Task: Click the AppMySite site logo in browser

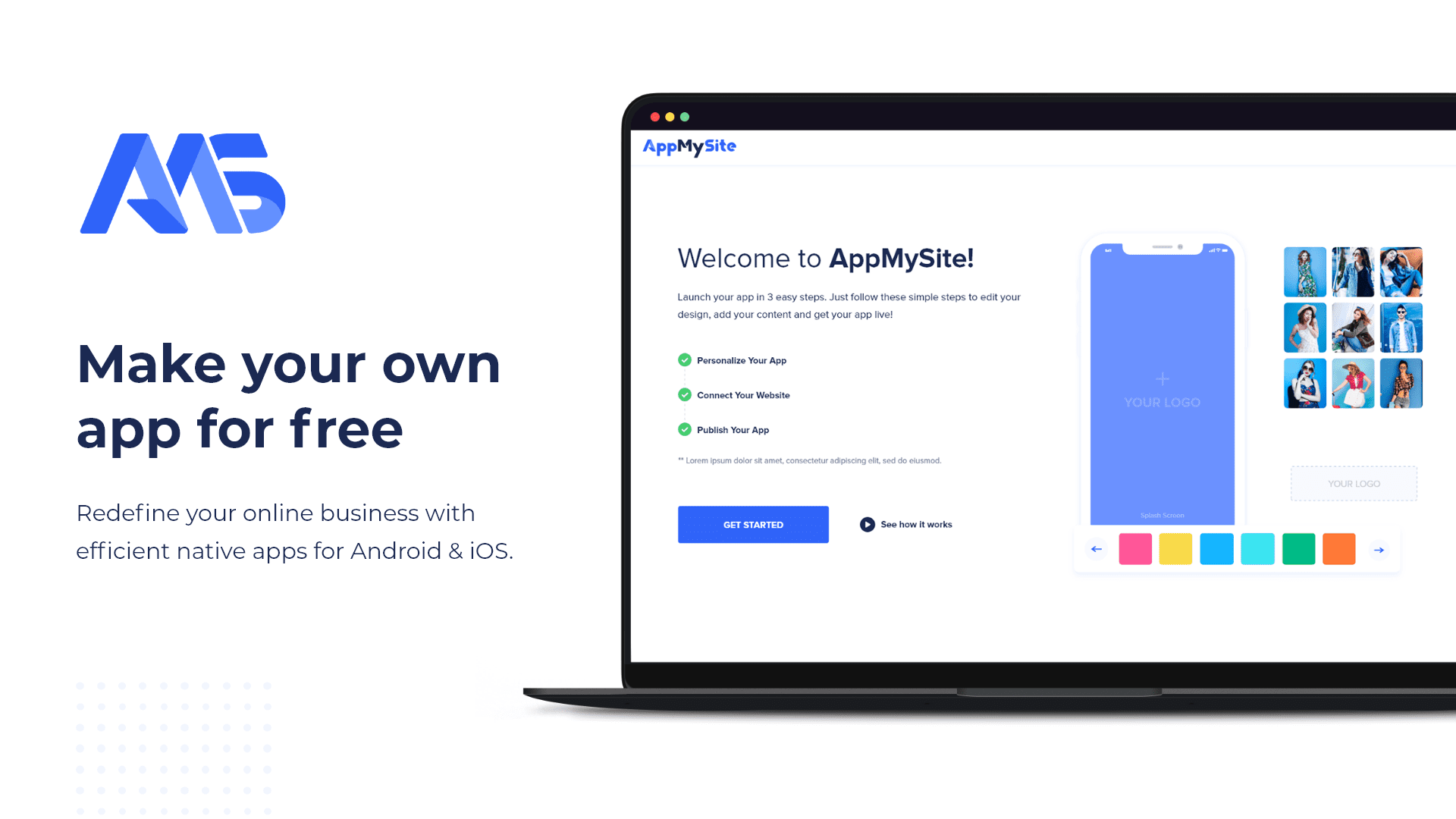Action: point(689,146)
